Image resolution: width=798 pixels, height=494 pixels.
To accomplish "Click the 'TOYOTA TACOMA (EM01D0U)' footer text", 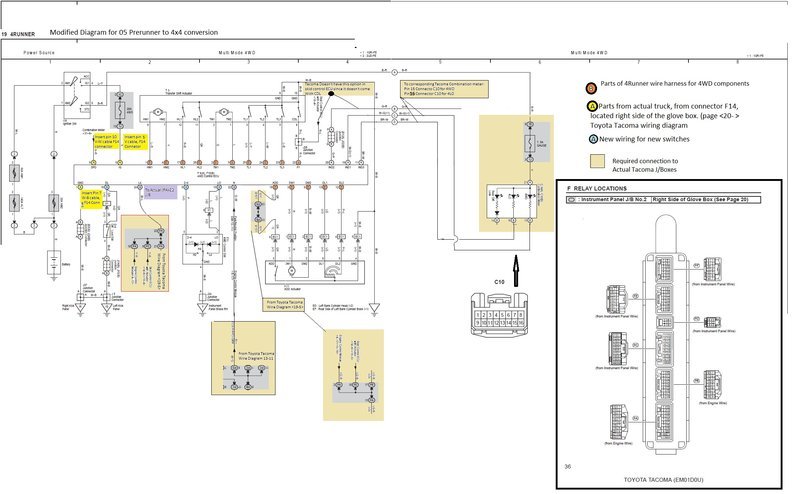I will click(664, 479).
